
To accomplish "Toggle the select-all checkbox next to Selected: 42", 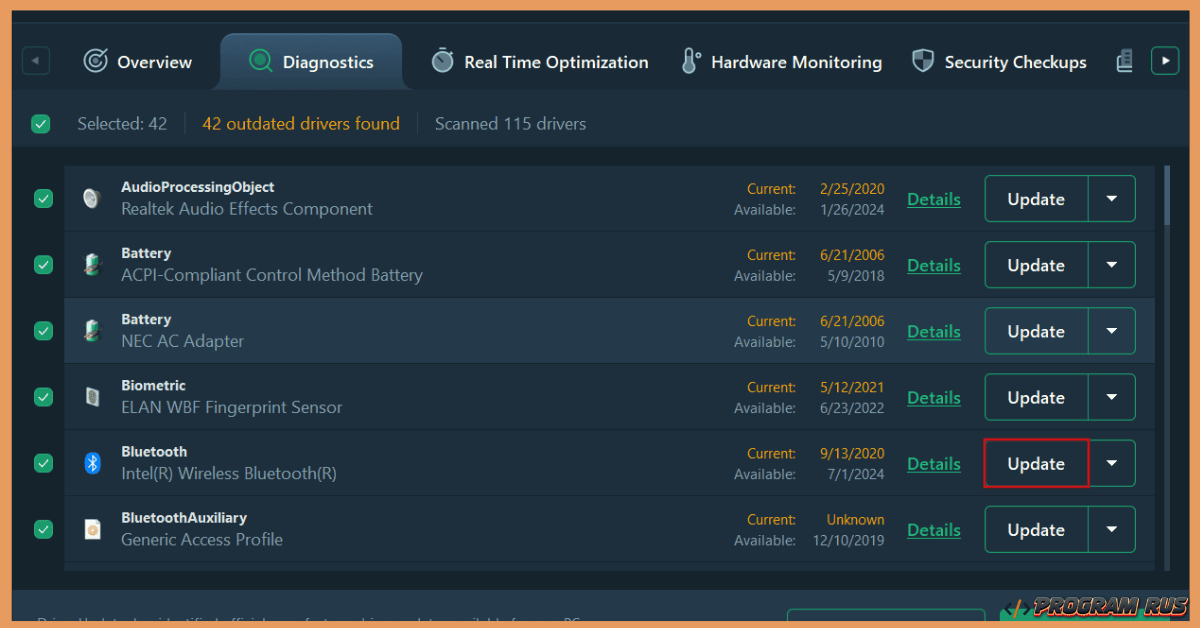I will click(x=41, y=124).
